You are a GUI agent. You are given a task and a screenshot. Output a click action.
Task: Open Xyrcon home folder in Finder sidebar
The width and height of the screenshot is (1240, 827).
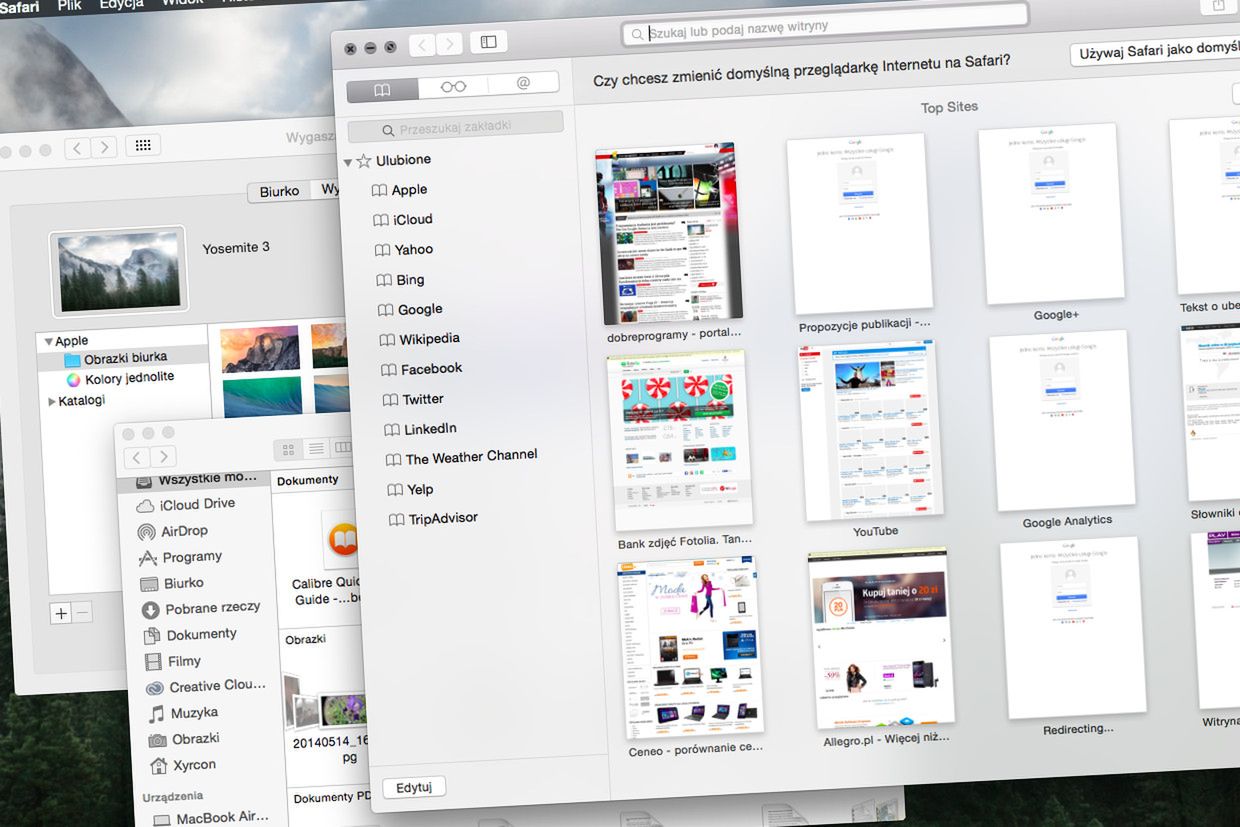[182, 765]
